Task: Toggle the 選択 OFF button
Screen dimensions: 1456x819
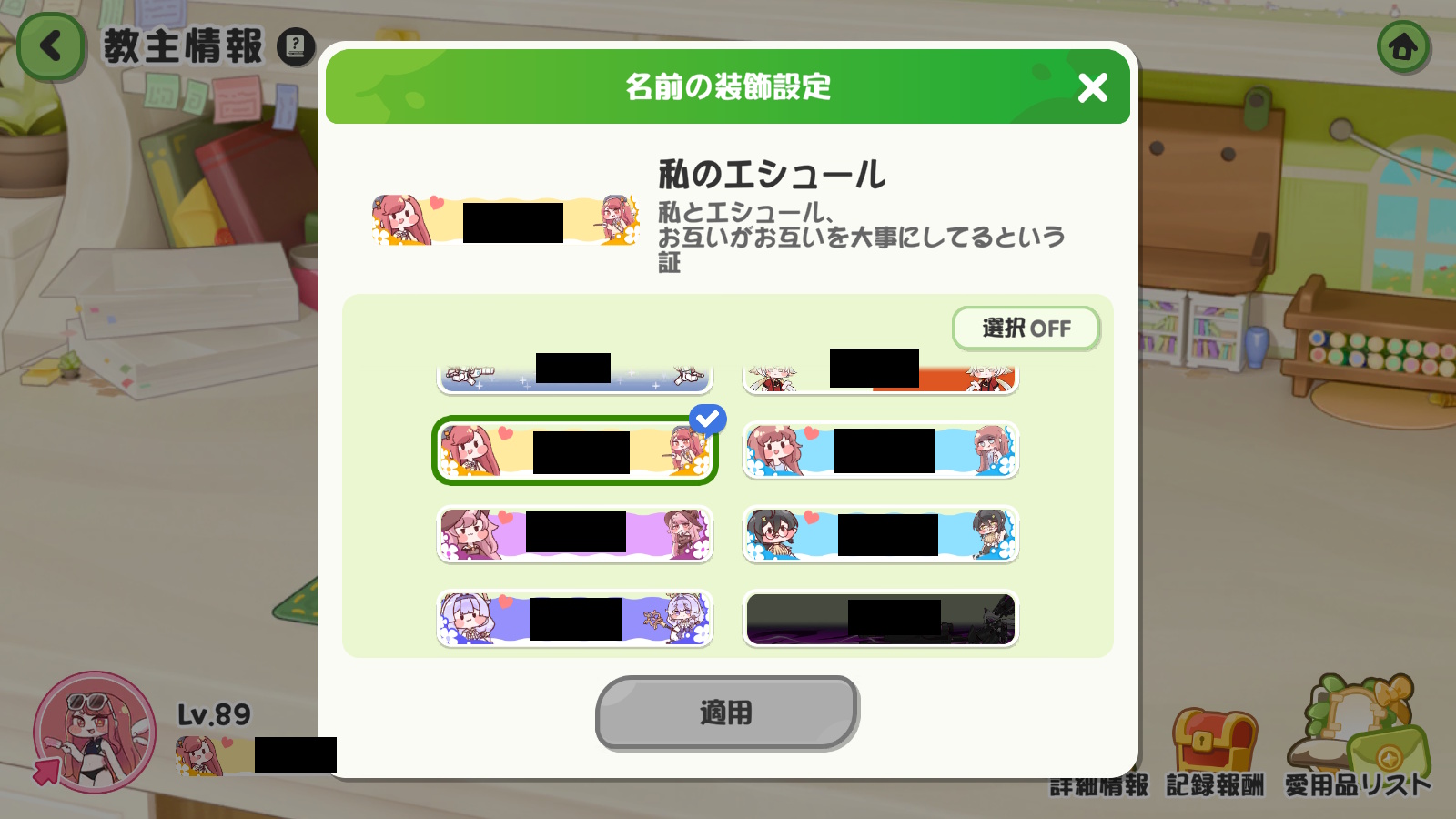Action: (1026, 329)
